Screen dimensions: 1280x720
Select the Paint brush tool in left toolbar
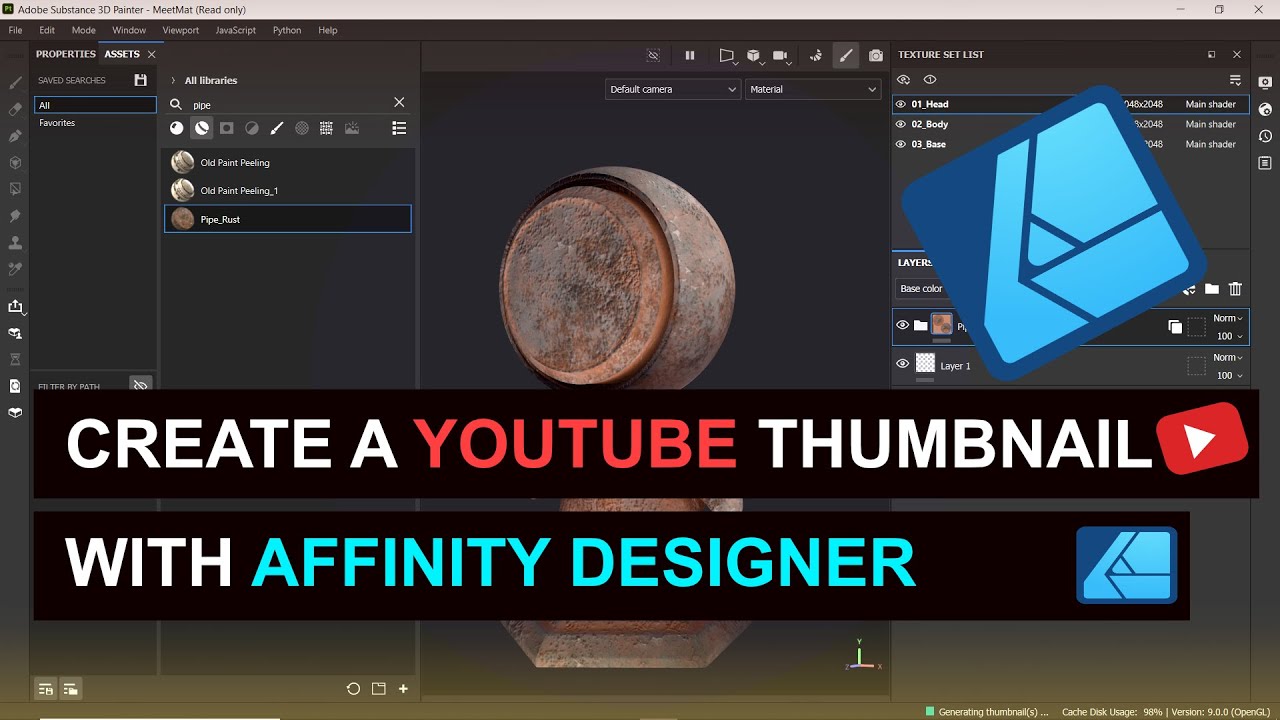pos(15,83)
